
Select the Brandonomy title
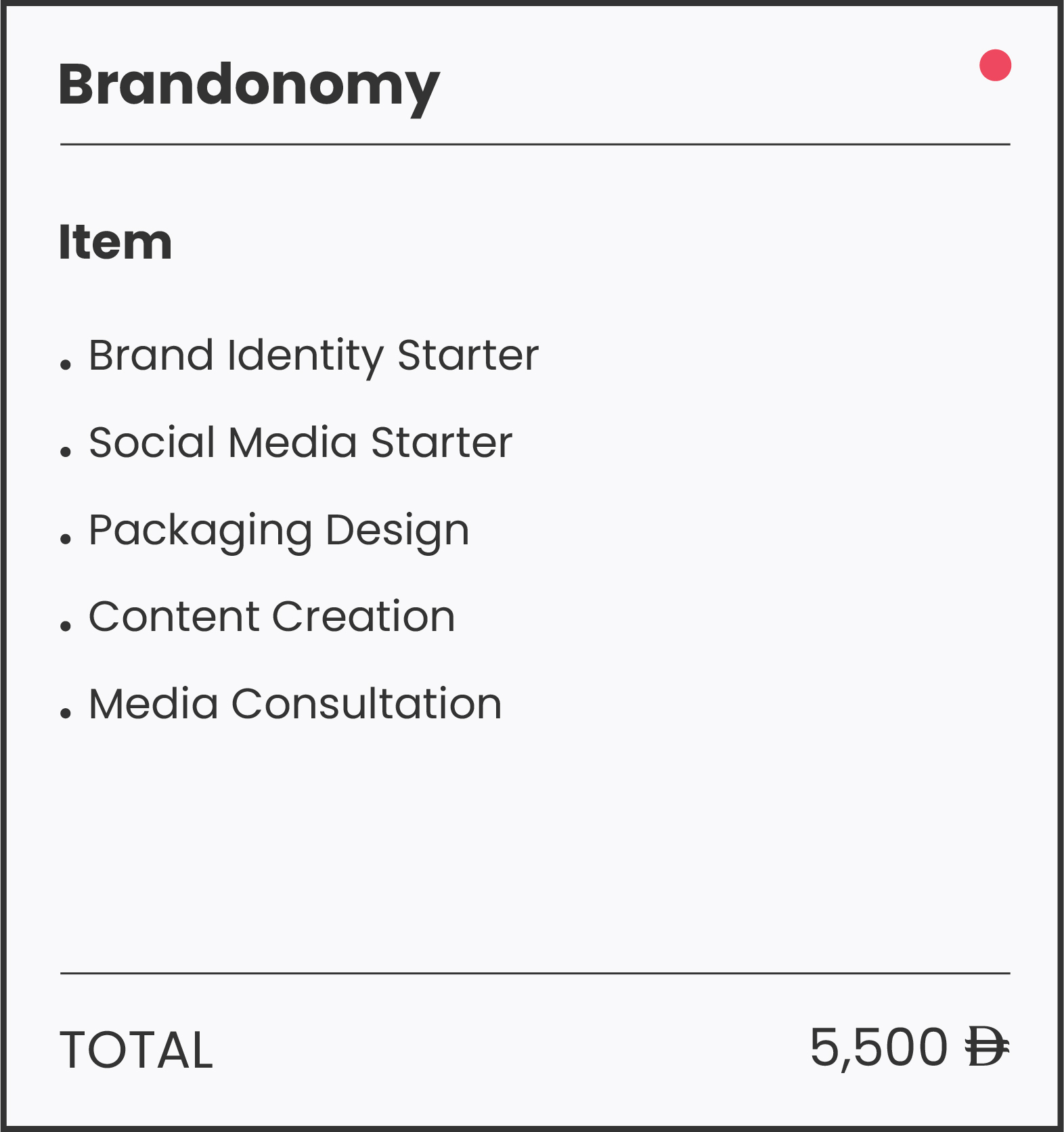click(249, 87)
